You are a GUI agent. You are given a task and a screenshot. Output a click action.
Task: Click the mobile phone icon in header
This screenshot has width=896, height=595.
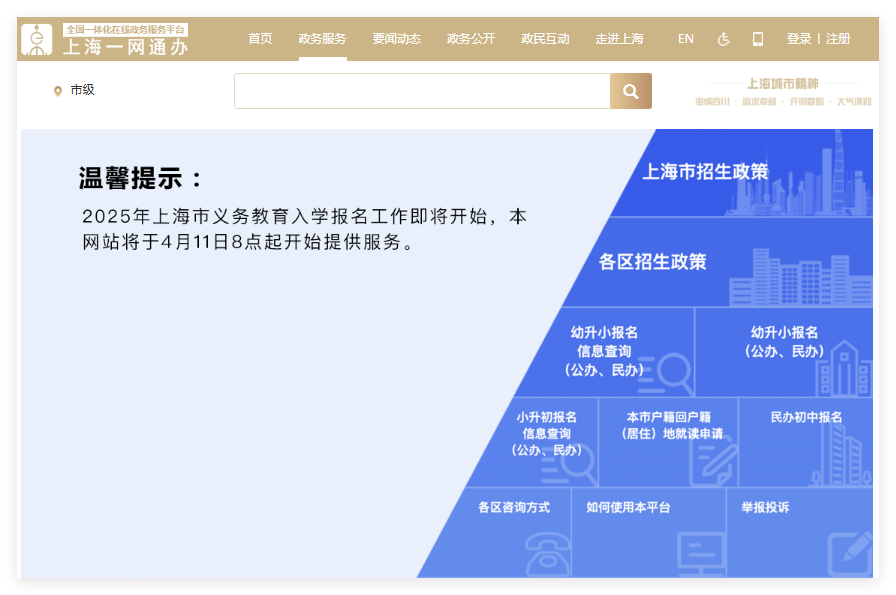(x=758, y=39)
